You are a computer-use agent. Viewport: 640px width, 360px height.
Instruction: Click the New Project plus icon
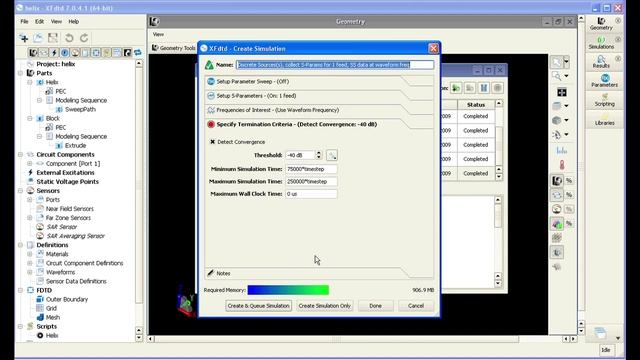pos(24,38)
